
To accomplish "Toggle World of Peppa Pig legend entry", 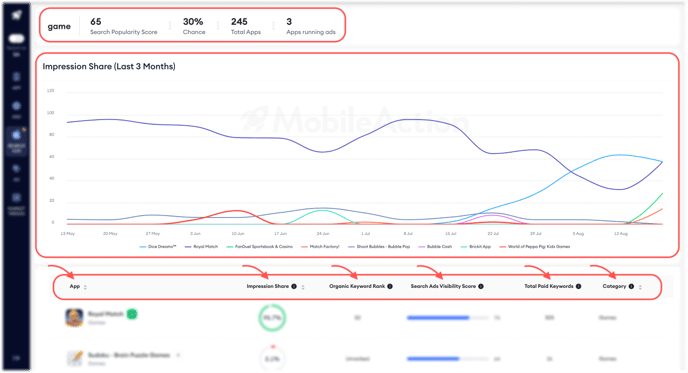I will (535, 247).
